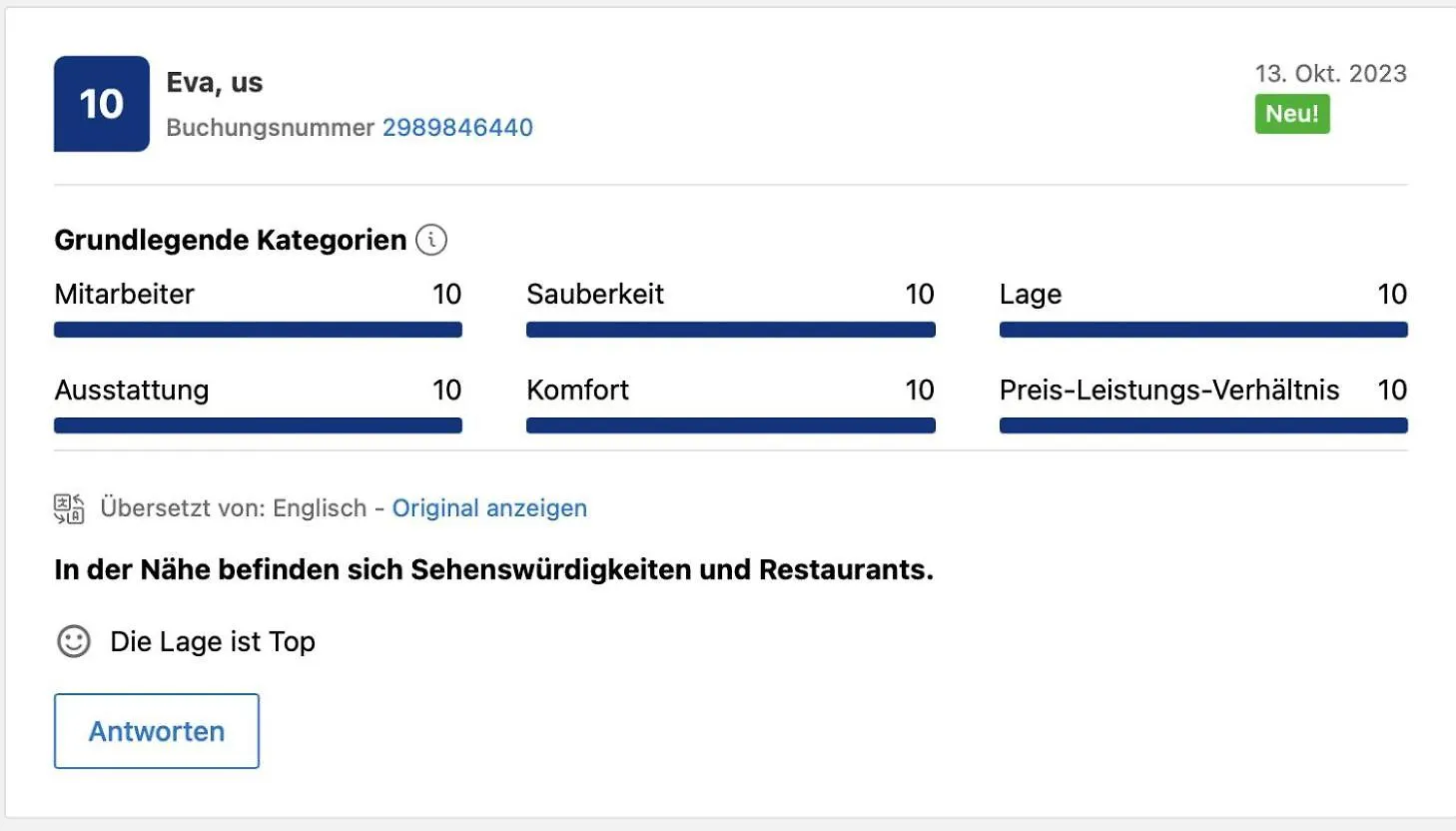Click the review title about Sehenswürdigkeiten und Restaurants

point(494,569)
